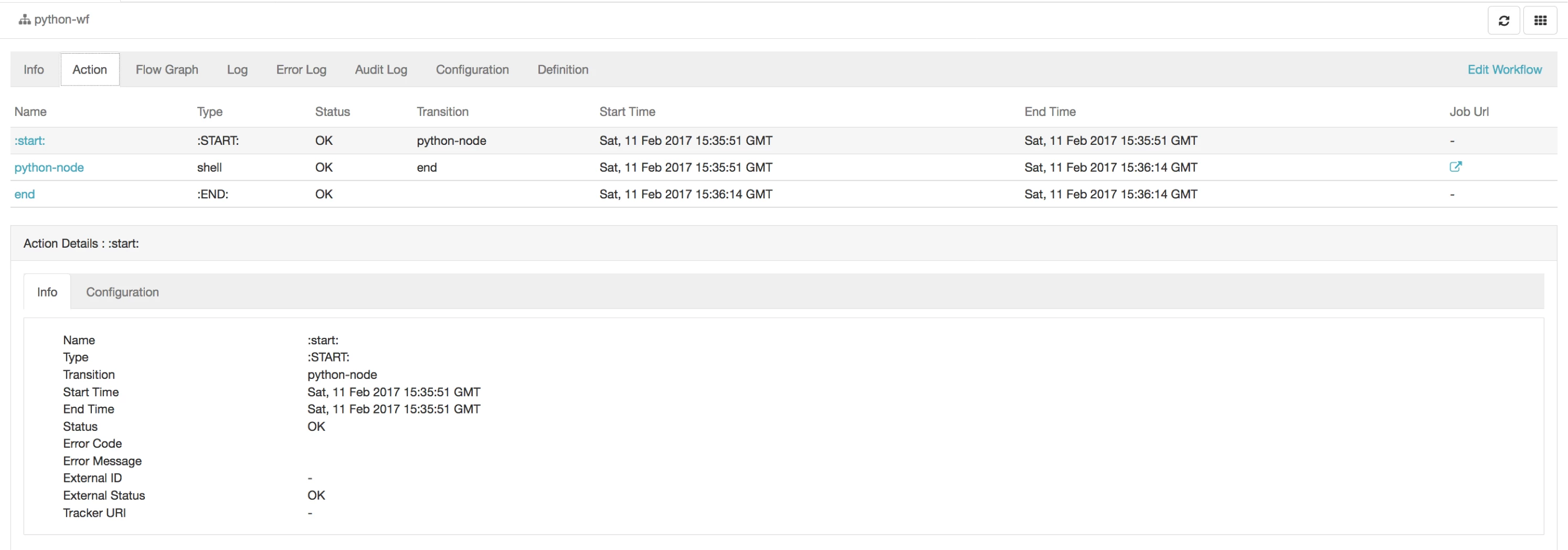This screenshot has width=1568, height=550.
Task: View the Error Log tab
Action: pos(301,69)
